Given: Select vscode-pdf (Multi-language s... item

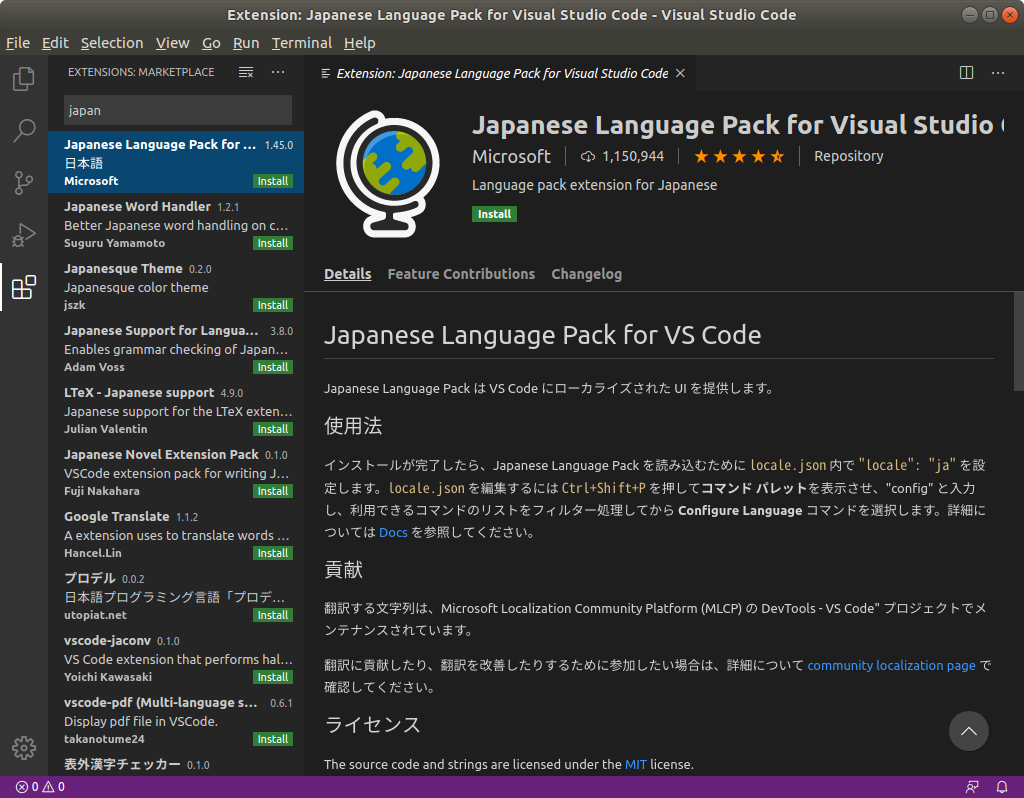Looking at the screenshot, I should click(x=176, y=720).
